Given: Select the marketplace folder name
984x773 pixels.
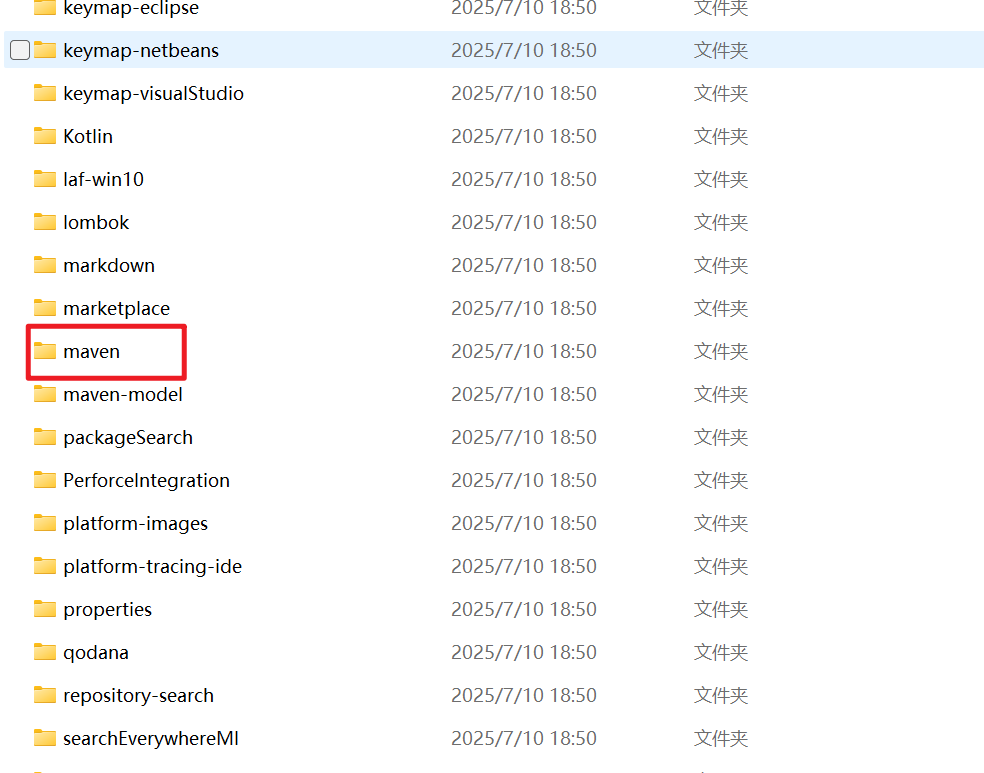Looking at the screenshot, I should tap(117, 309).
